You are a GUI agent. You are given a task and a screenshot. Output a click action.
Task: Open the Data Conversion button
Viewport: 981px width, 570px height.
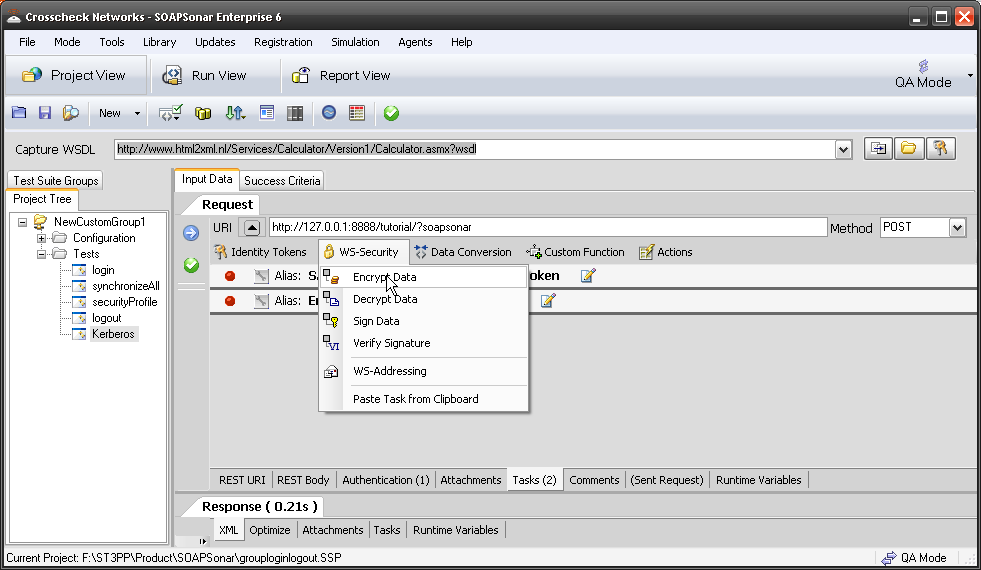463,252
